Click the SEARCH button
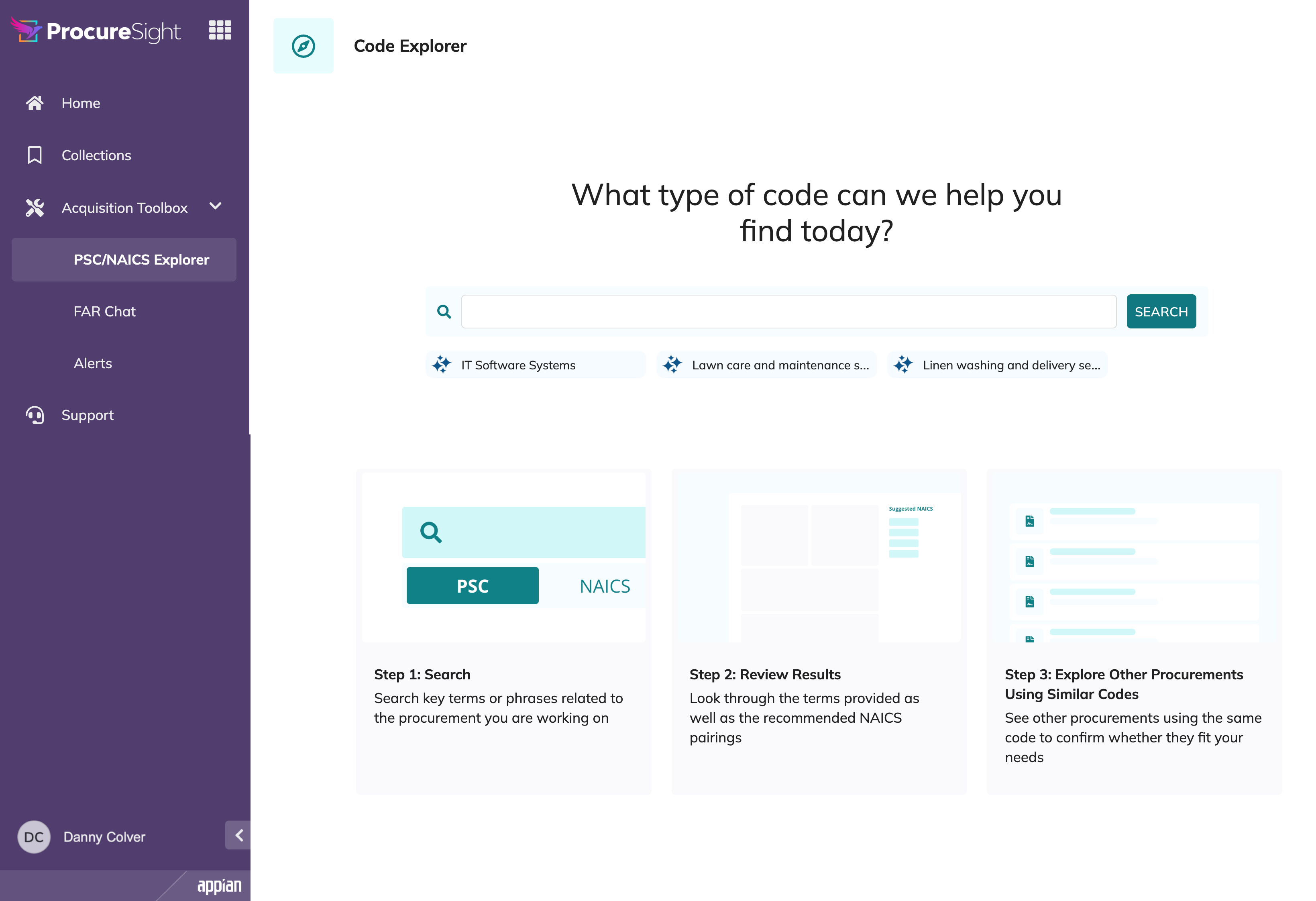Image resolution: width=1316 pixels, height=901 pixels. [1161, 312]
